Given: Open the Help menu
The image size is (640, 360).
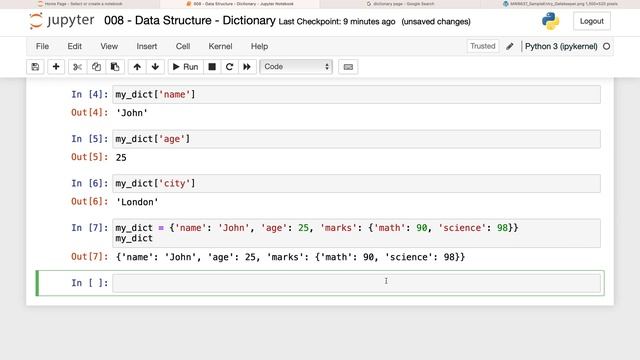Looking at the screenshot, I should pyautogui.click(x=259, y=47).
